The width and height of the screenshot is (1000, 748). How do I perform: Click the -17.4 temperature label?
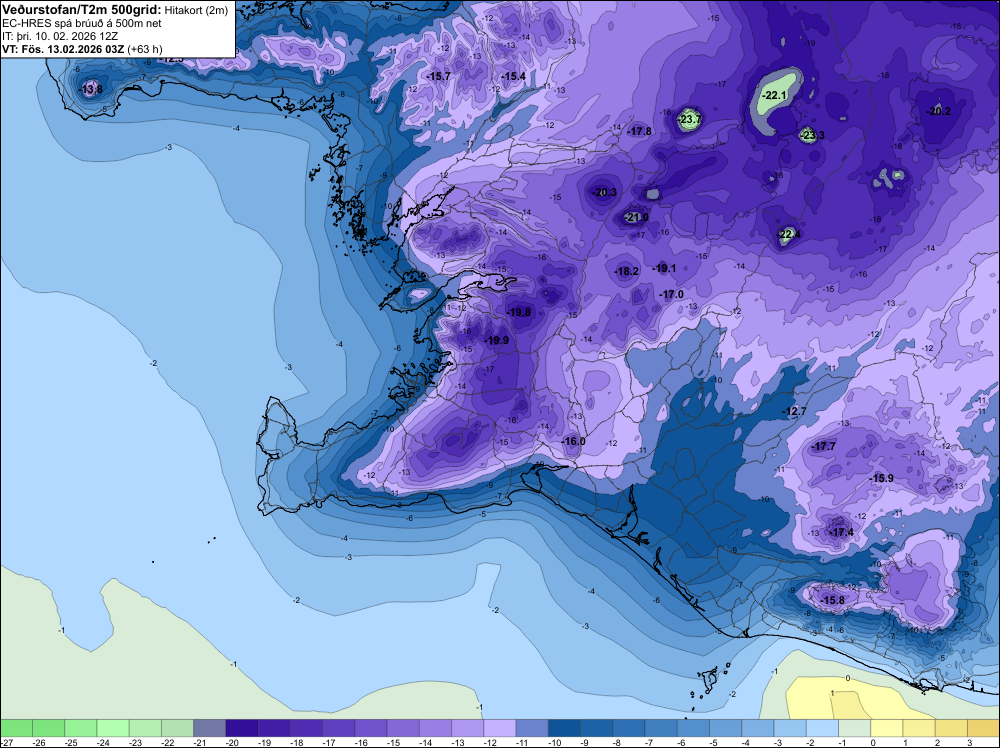coord(841,532)
